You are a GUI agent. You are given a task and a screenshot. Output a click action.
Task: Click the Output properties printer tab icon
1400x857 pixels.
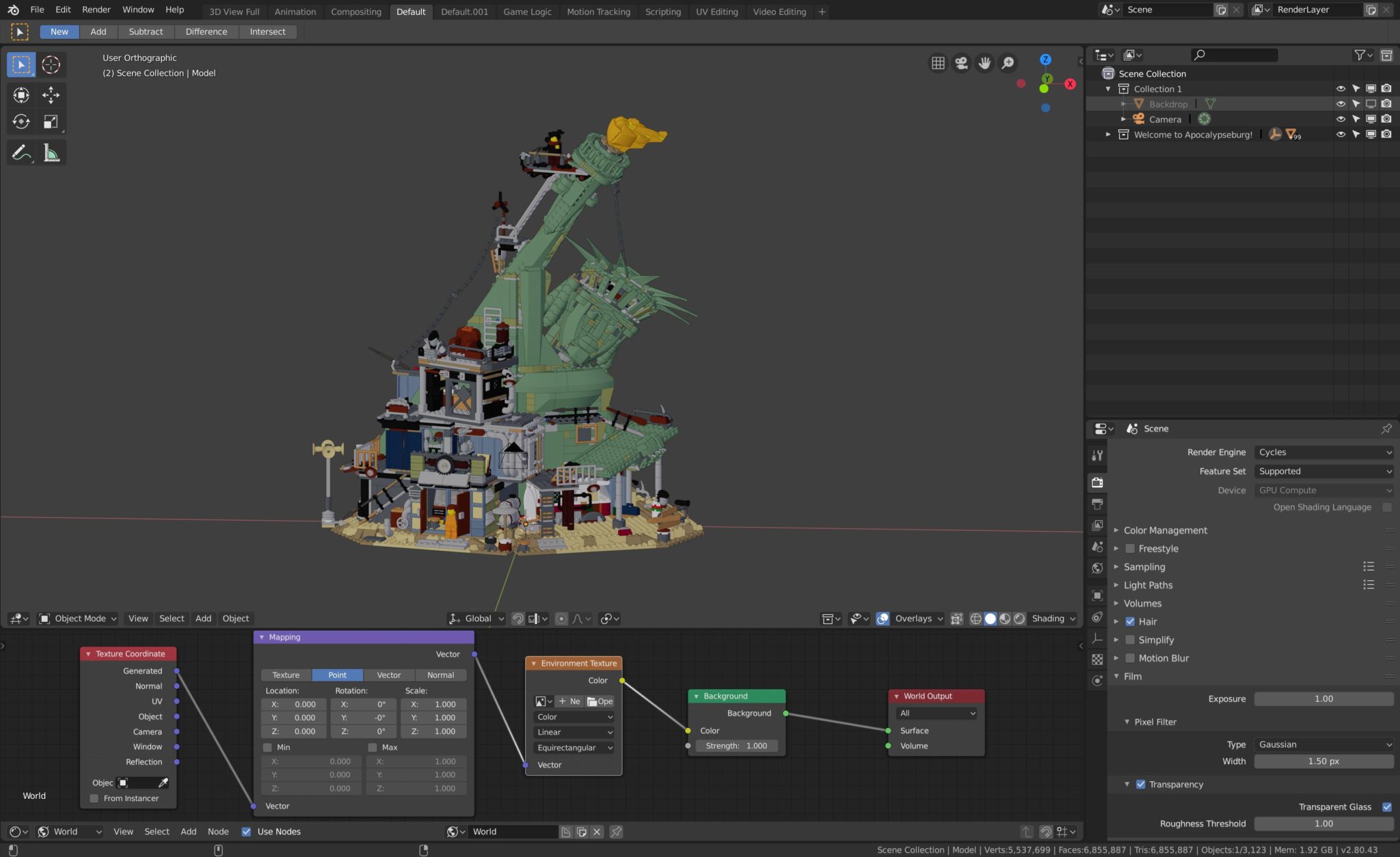tap(1097, 504)
